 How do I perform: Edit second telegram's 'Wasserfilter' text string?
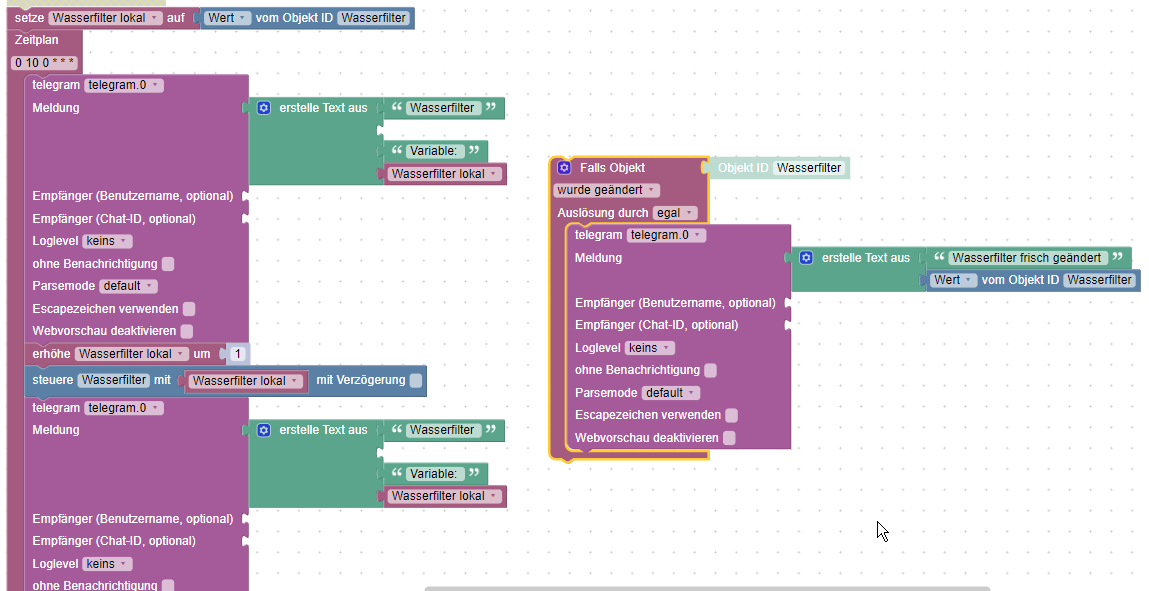[x=442, y=430]
